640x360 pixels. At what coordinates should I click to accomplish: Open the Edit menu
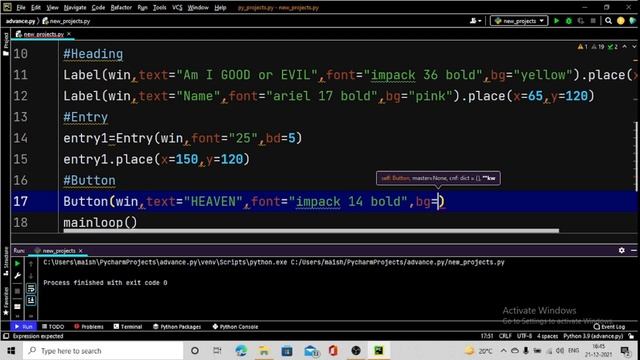pyautogui.click(x=36, y=7)
